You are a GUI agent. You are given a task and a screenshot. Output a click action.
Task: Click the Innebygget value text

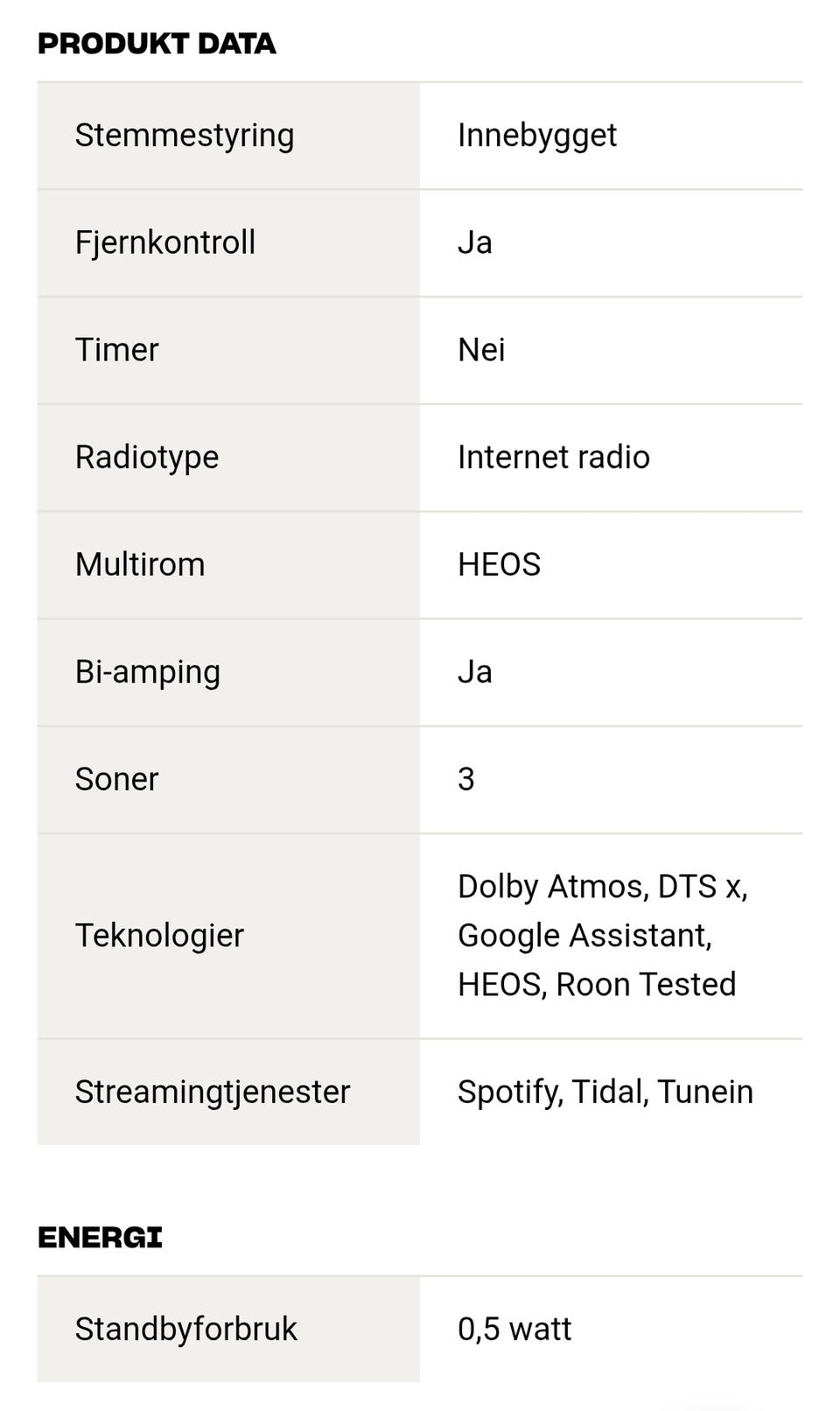(x=536, y=136)
